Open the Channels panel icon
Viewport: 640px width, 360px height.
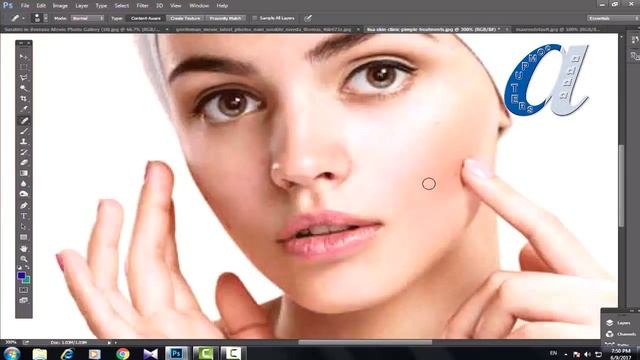(x=609, y=334)
